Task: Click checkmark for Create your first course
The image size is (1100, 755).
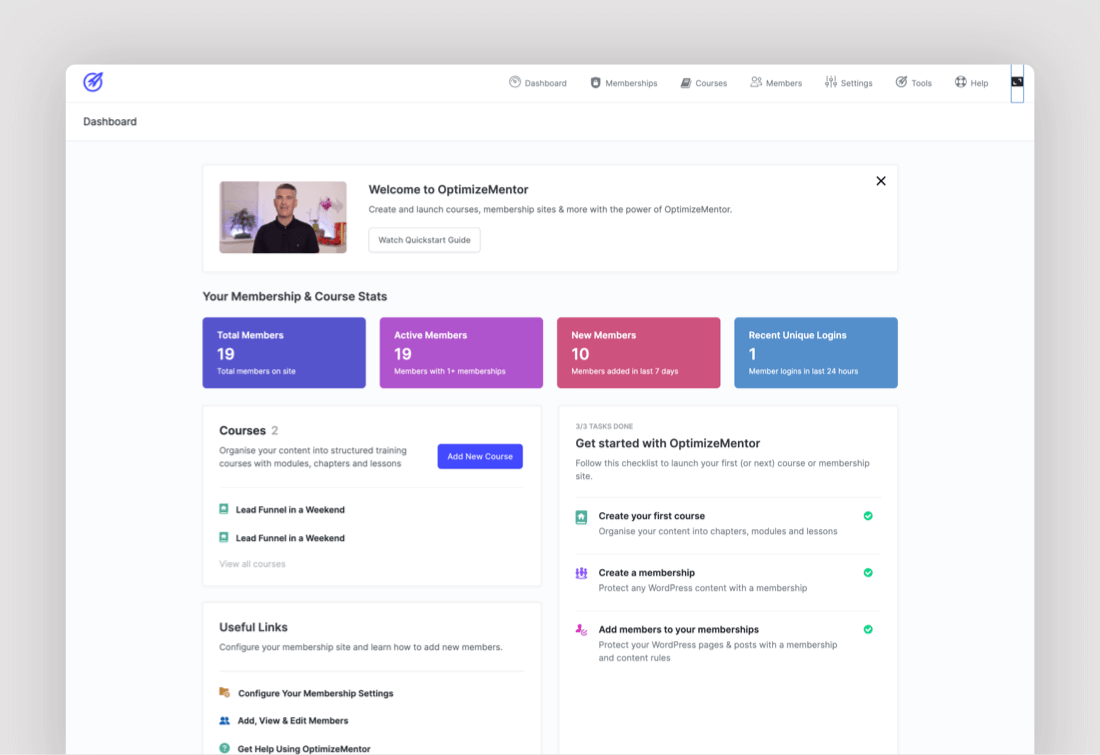Action: tap(868, 516)
